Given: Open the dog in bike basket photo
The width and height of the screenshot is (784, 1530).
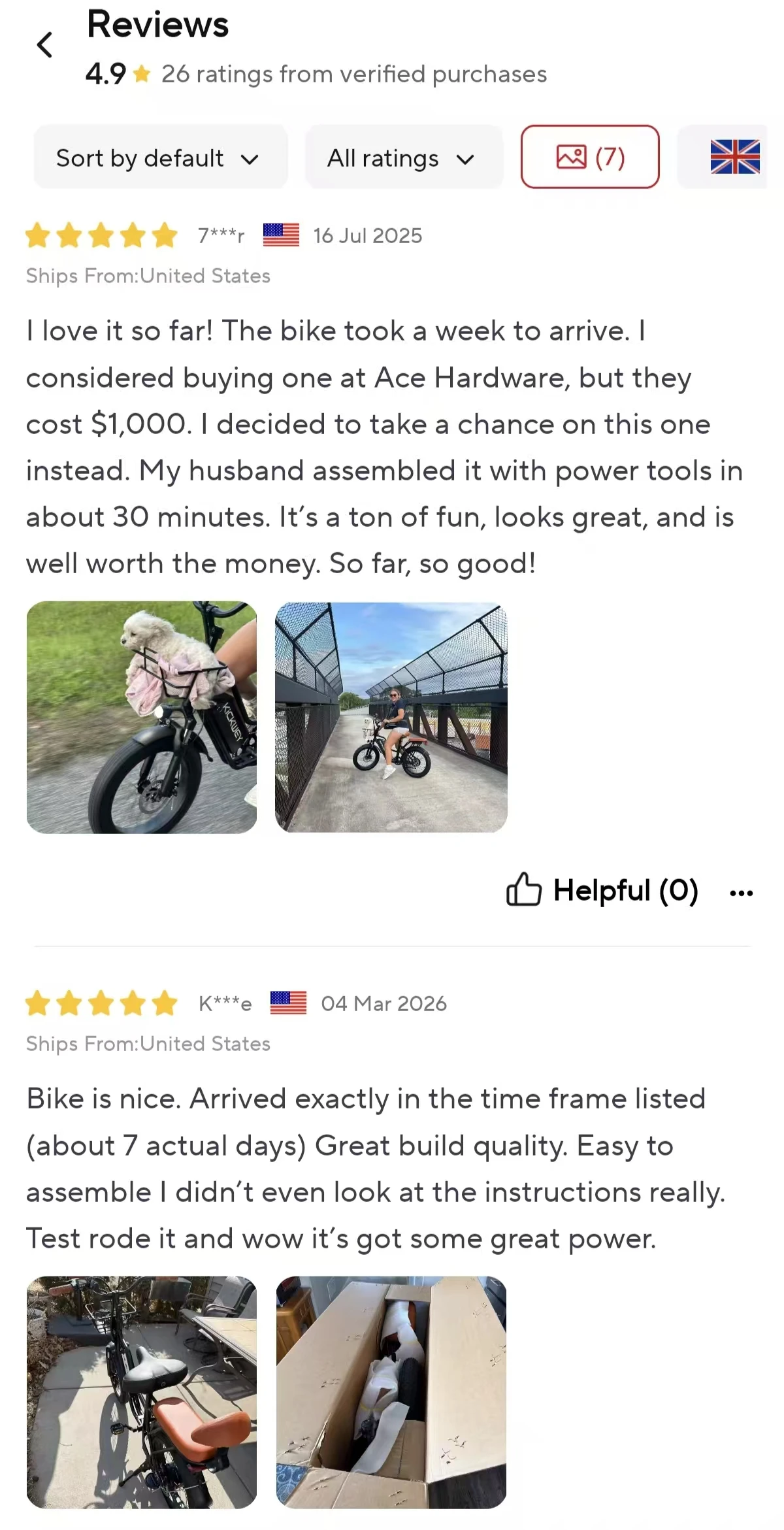Looking at the screenshot, I should (x=142, y=717).
